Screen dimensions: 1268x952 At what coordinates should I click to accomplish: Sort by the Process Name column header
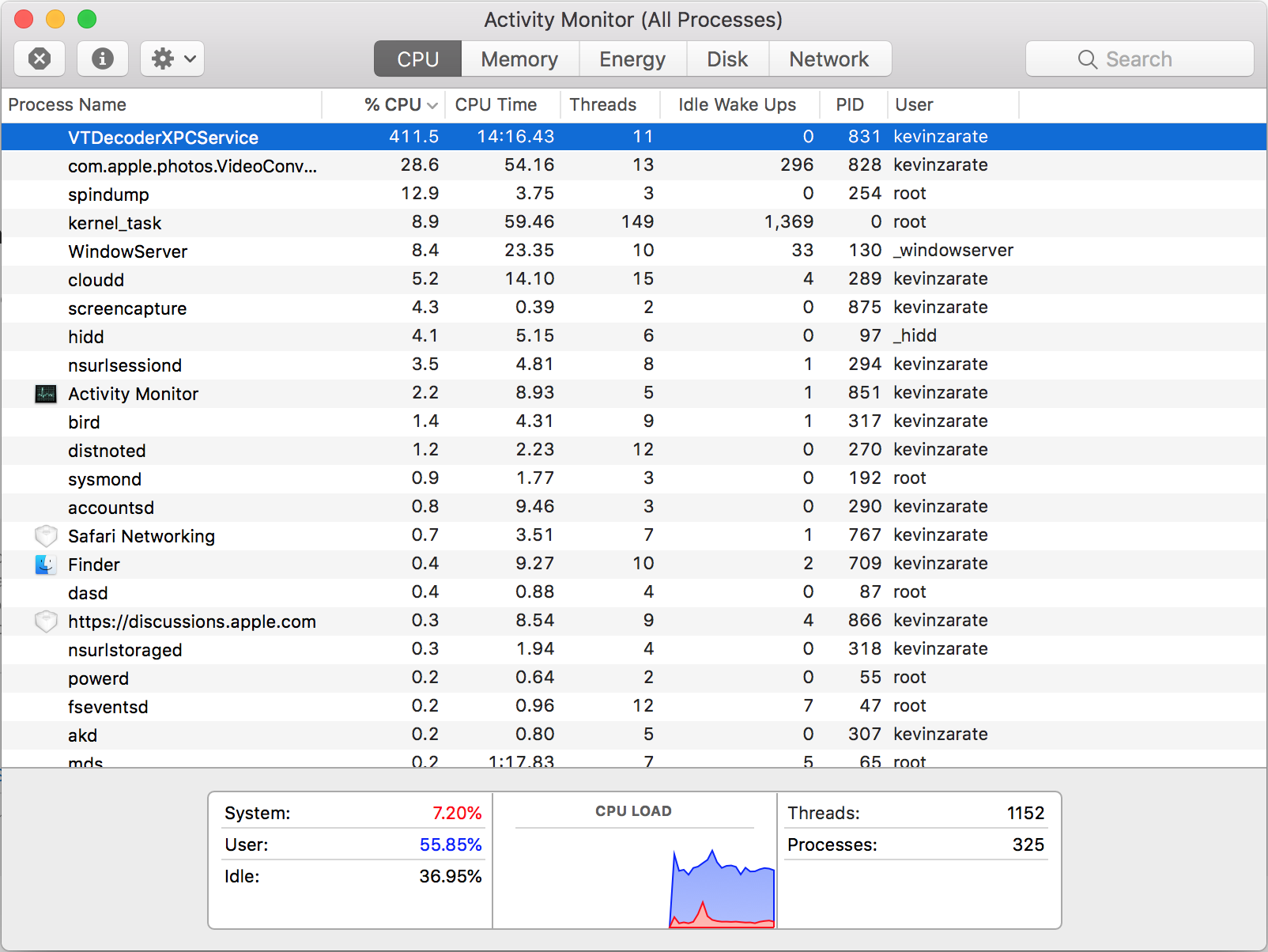[x=68, y=104]
